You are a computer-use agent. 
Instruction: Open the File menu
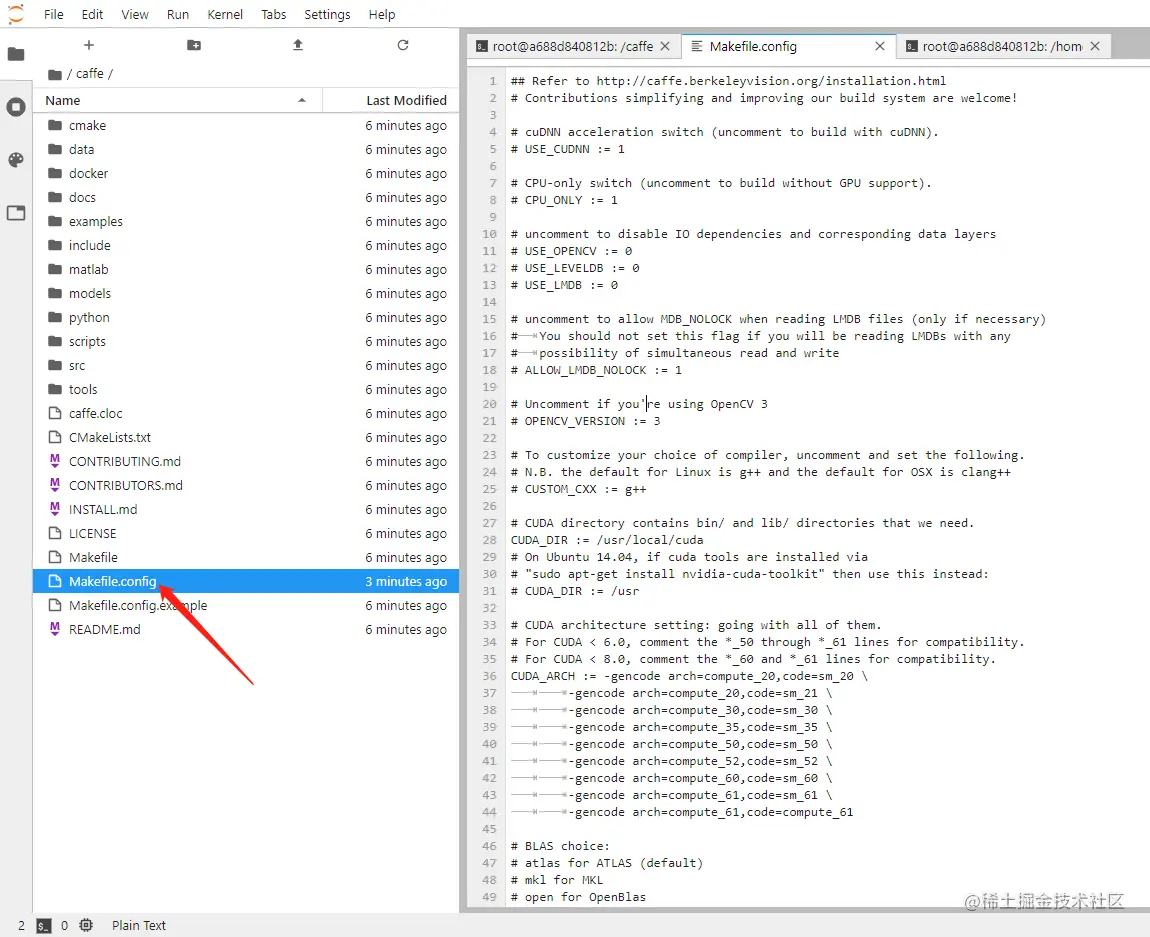(x=54, y=15)
